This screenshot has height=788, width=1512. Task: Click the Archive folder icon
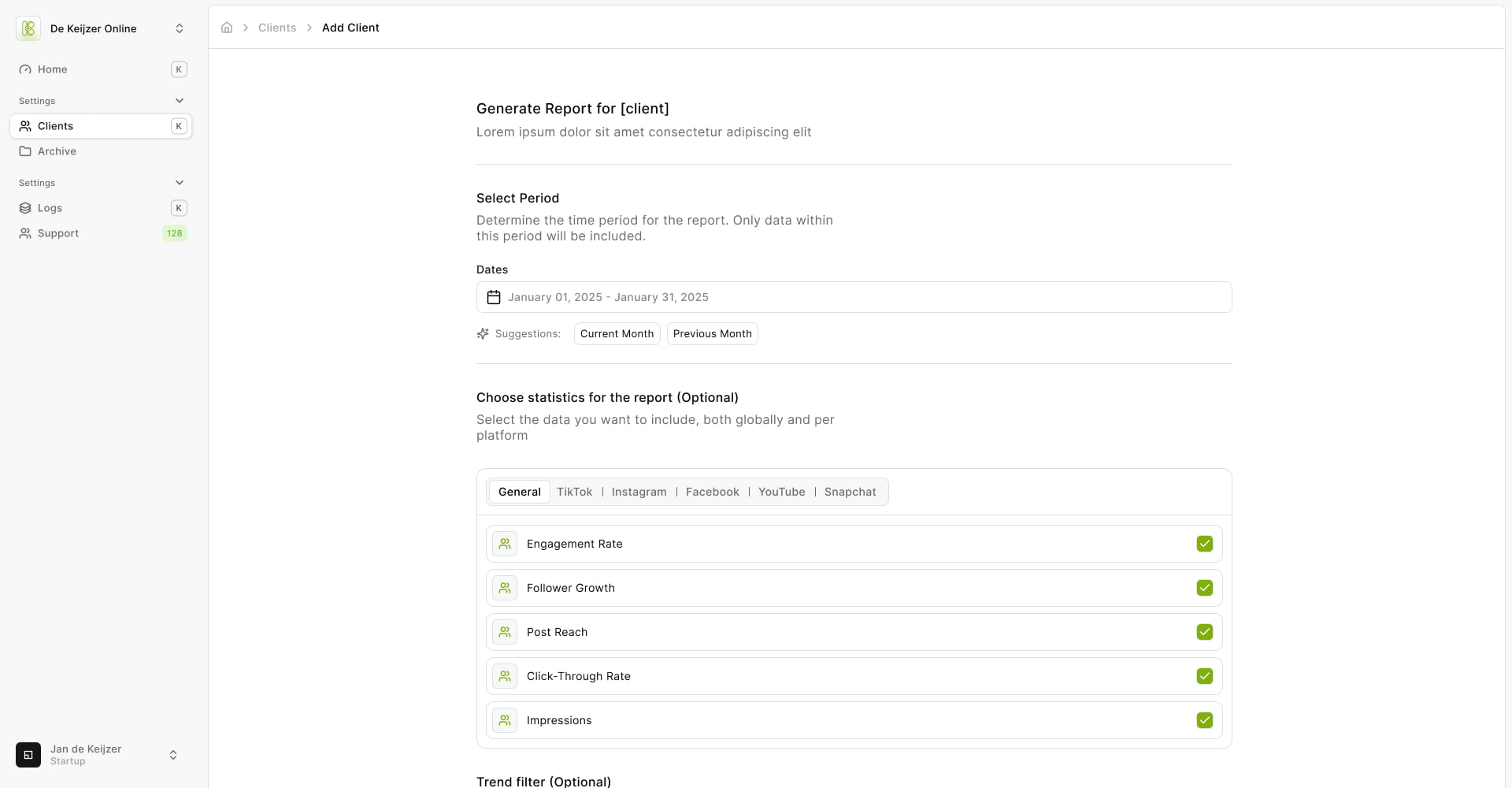(25, 151)
